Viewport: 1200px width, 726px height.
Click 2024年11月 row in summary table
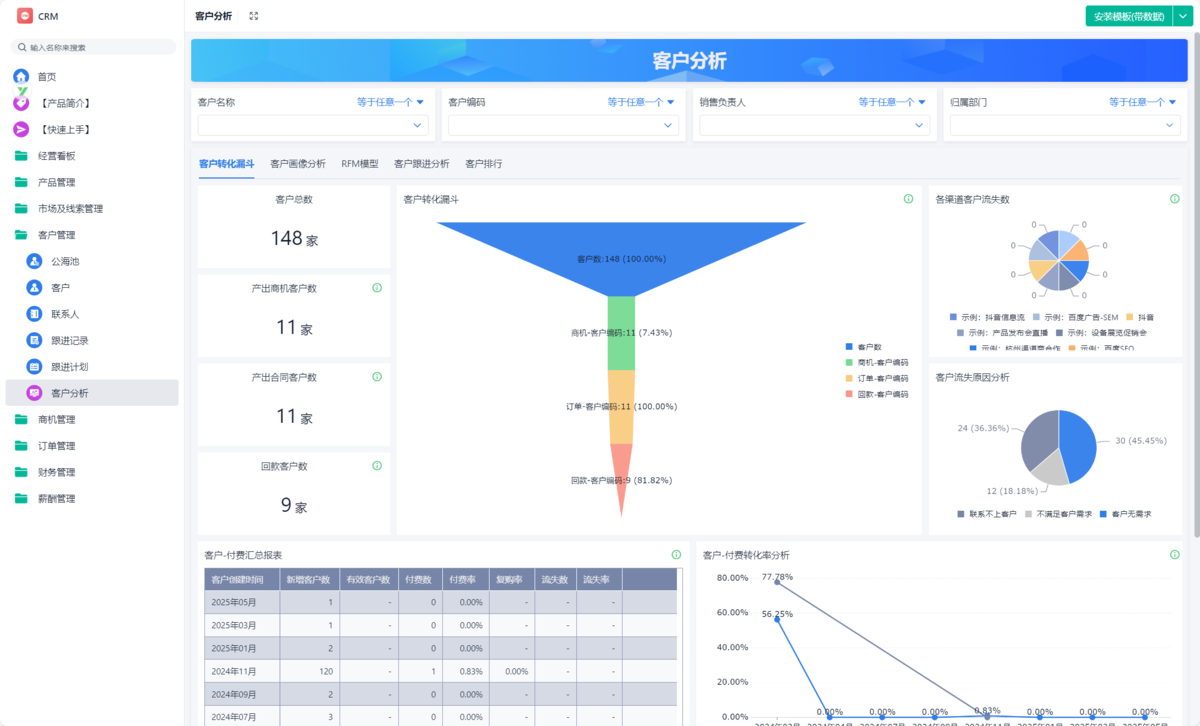coord(441,671)
